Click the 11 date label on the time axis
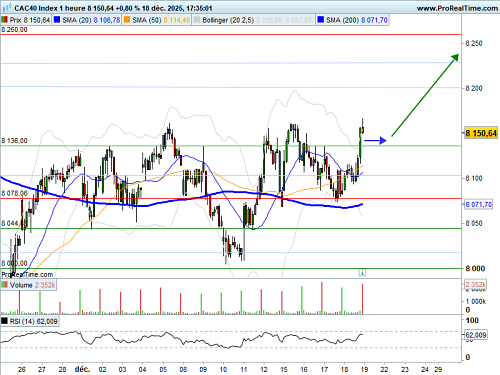 (x=244, y=369)
